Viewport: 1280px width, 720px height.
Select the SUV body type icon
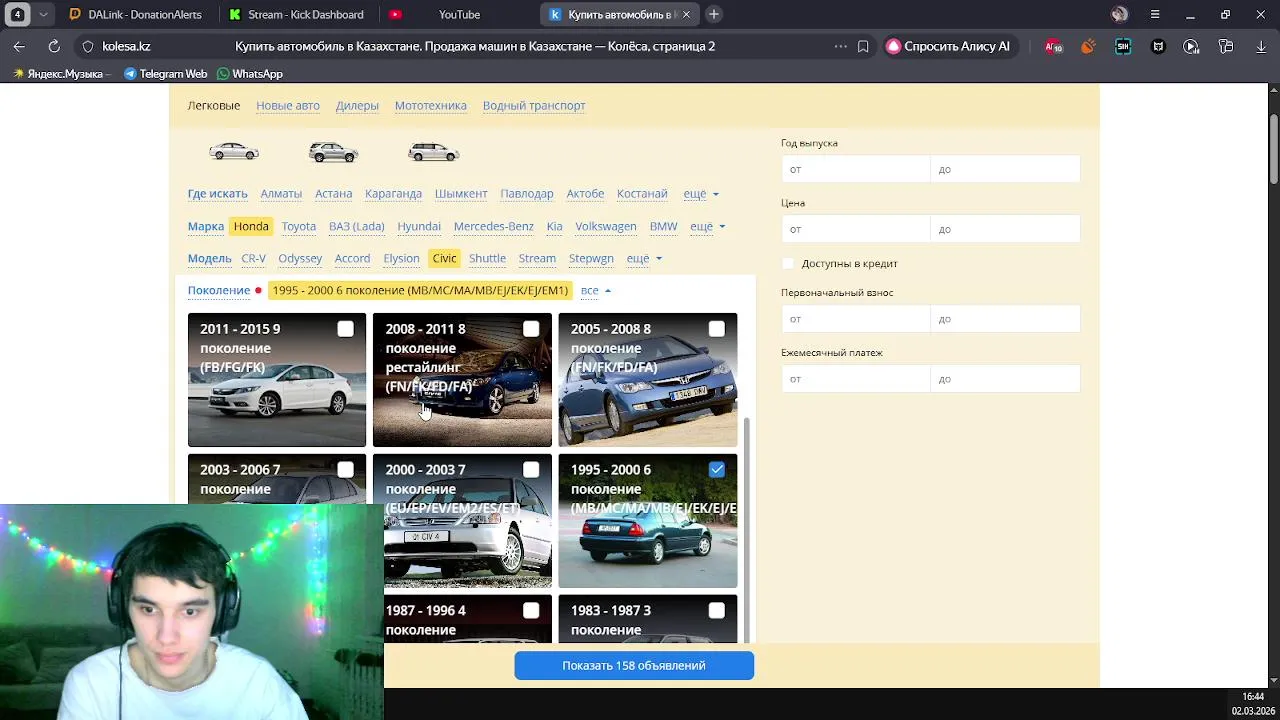coord(334,152)
